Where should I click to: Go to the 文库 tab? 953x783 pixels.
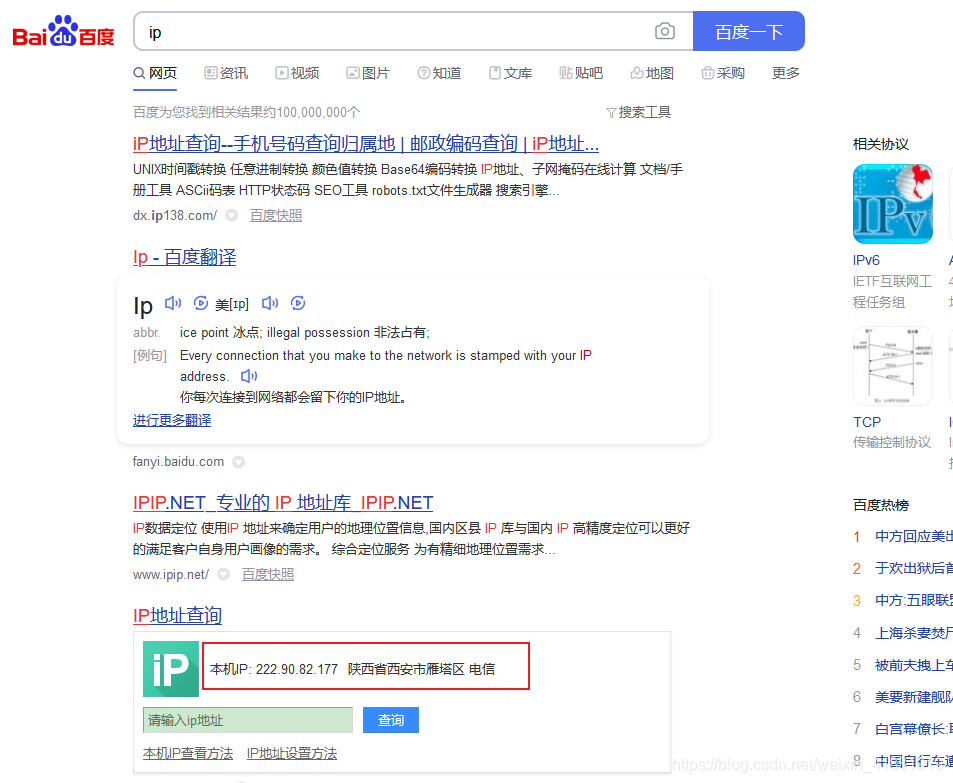510,73
